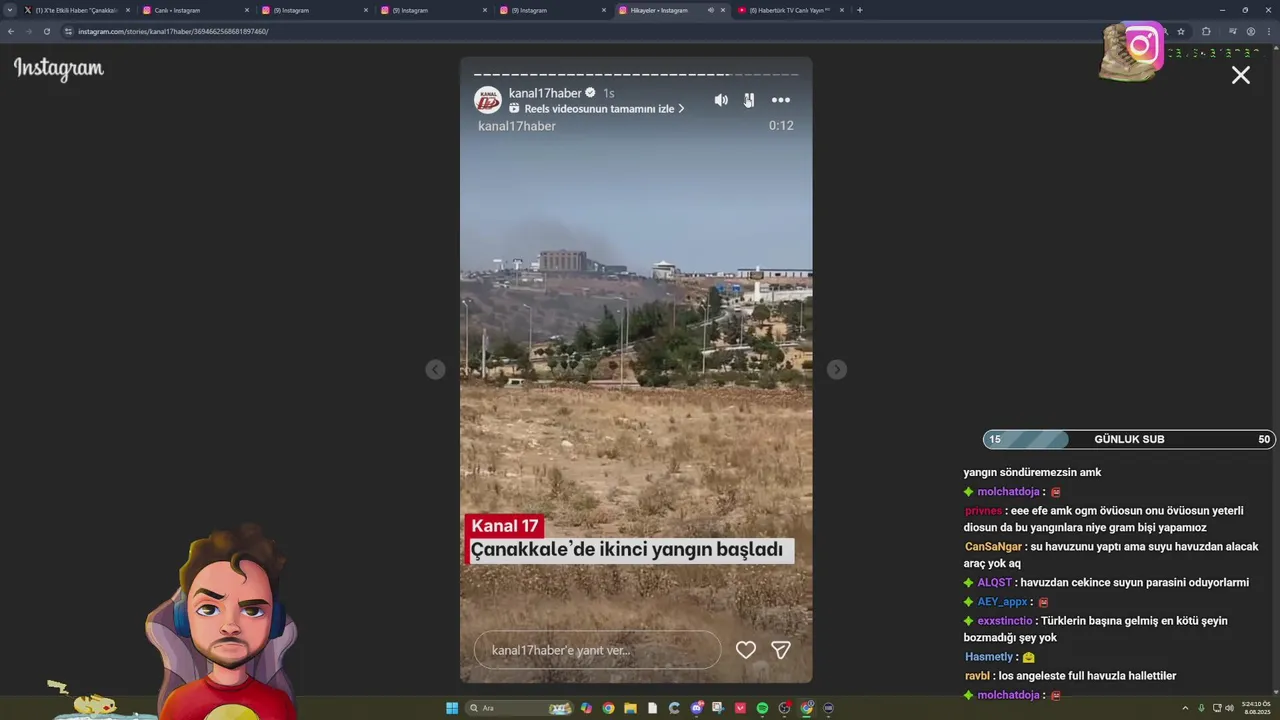
Task: Click the microphone icon in the system tray
Action: [1201, 708]
